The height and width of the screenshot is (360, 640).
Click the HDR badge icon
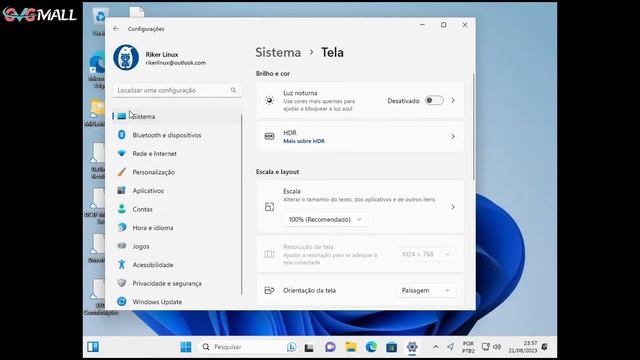tap(269, 136)
